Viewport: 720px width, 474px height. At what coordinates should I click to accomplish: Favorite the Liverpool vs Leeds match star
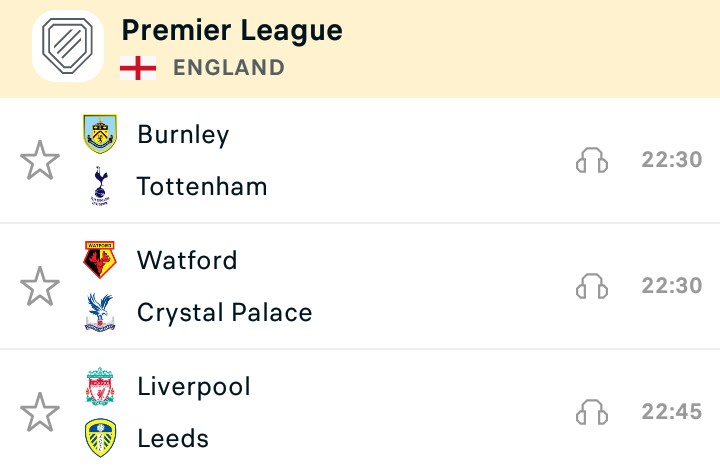pyautogui.click(x=40, y=412)
